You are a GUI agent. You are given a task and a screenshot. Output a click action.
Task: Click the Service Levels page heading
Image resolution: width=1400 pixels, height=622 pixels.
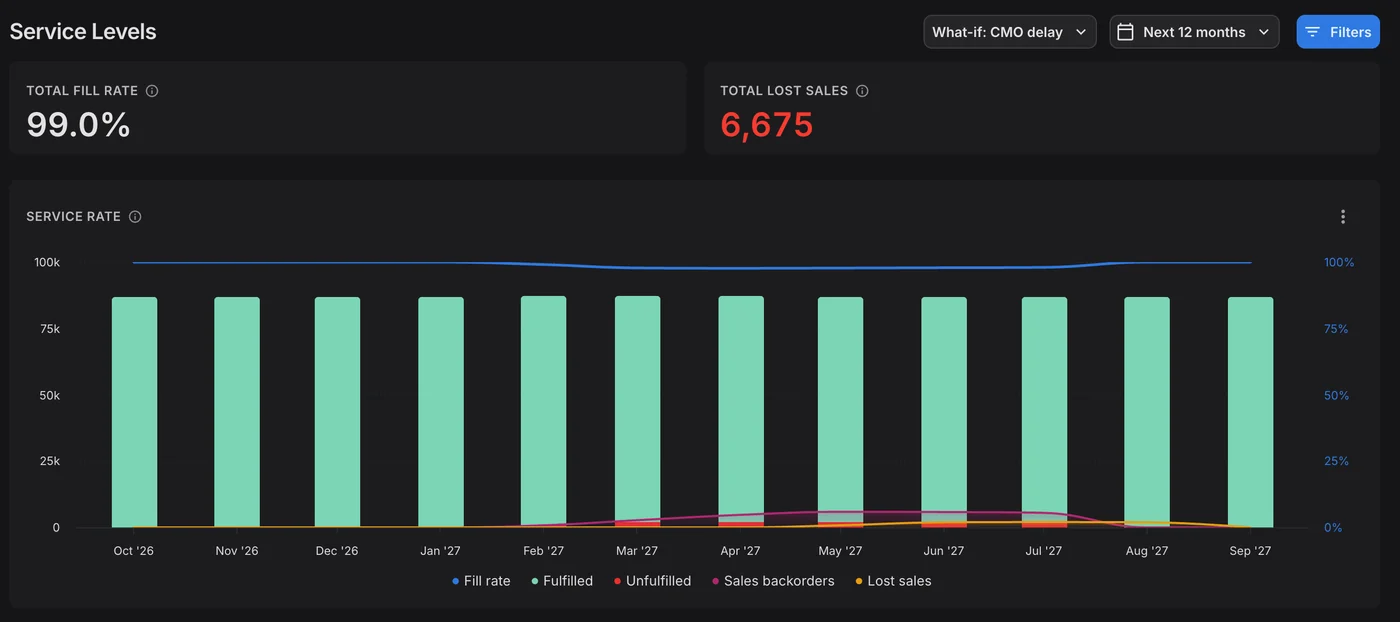click(x=83, y=32)
